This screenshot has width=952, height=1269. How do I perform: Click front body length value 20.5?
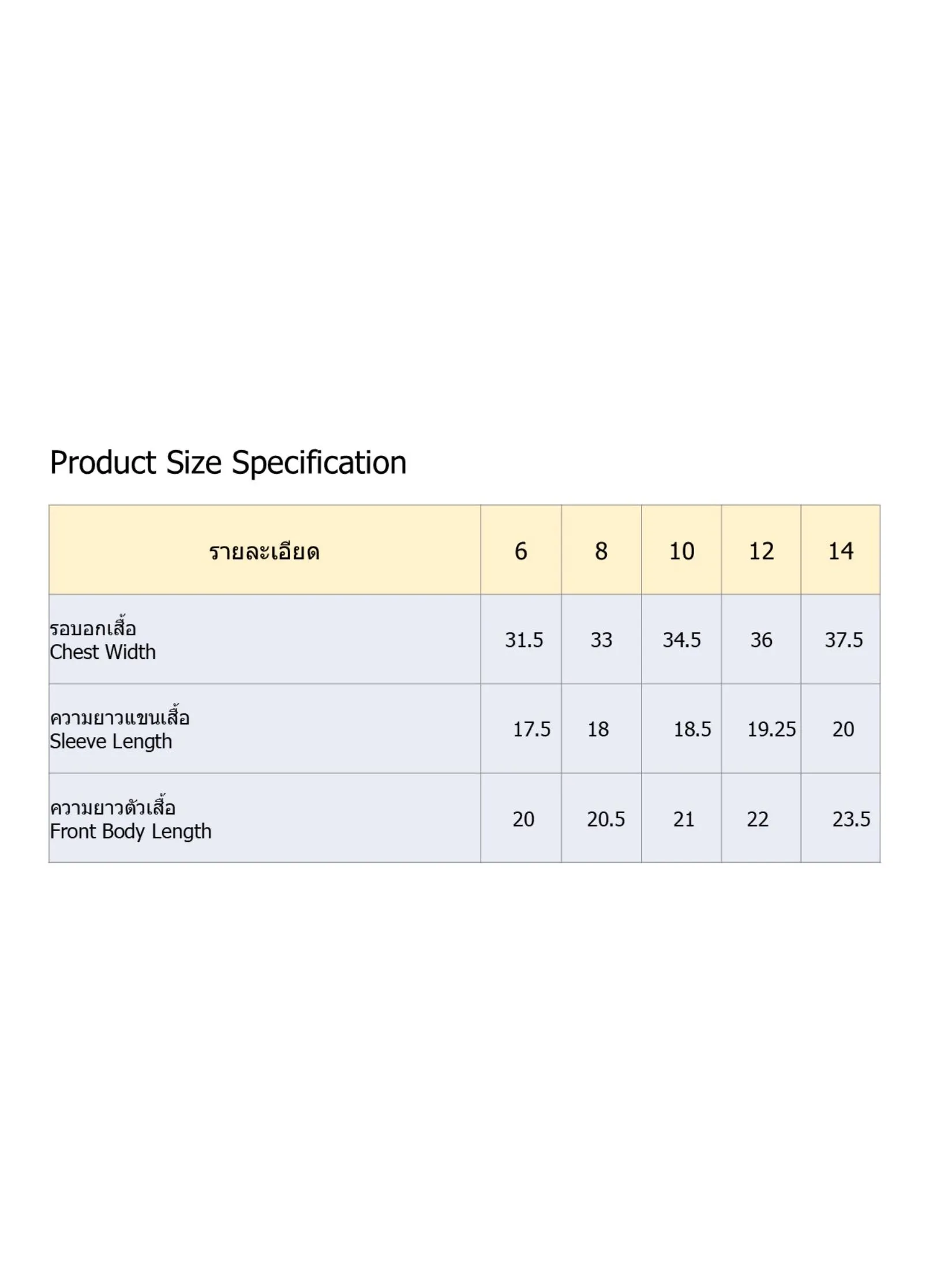(606, 819)
